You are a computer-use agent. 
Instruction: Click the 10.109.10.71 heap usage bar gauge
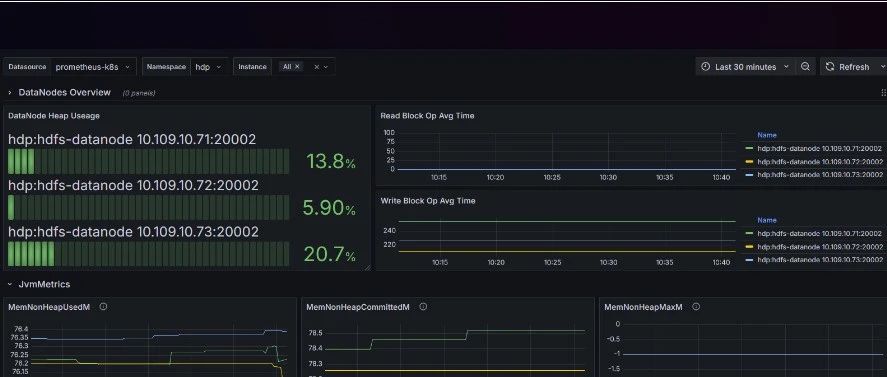pos(148,161)
